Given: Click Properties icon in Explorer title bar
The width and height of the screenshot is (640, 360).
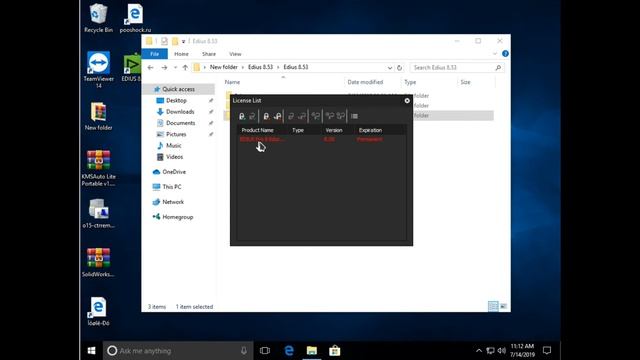Looking at the screenshot, I should 164,41.
